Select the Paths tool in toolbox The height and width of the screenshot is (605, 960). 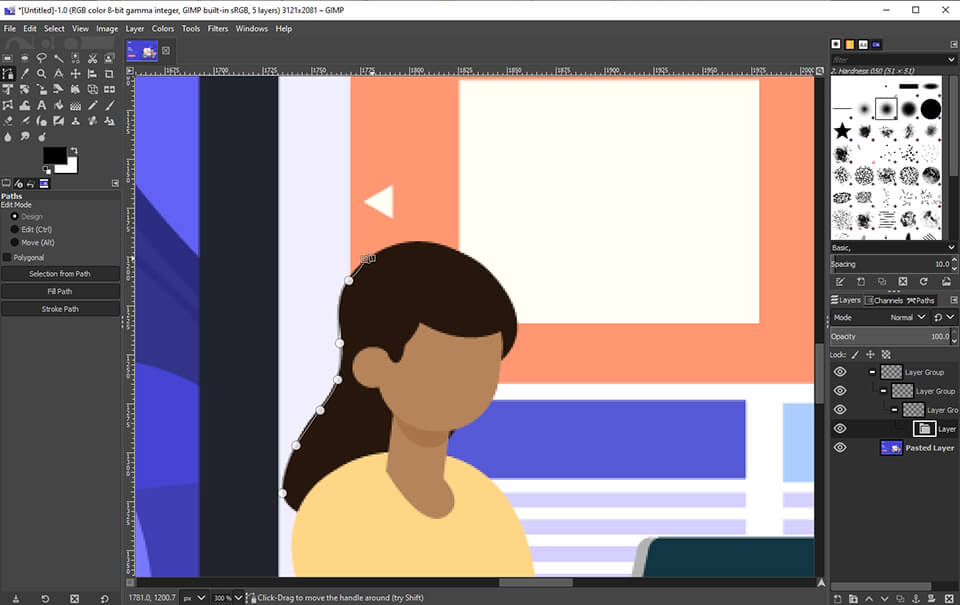[8, 74]
